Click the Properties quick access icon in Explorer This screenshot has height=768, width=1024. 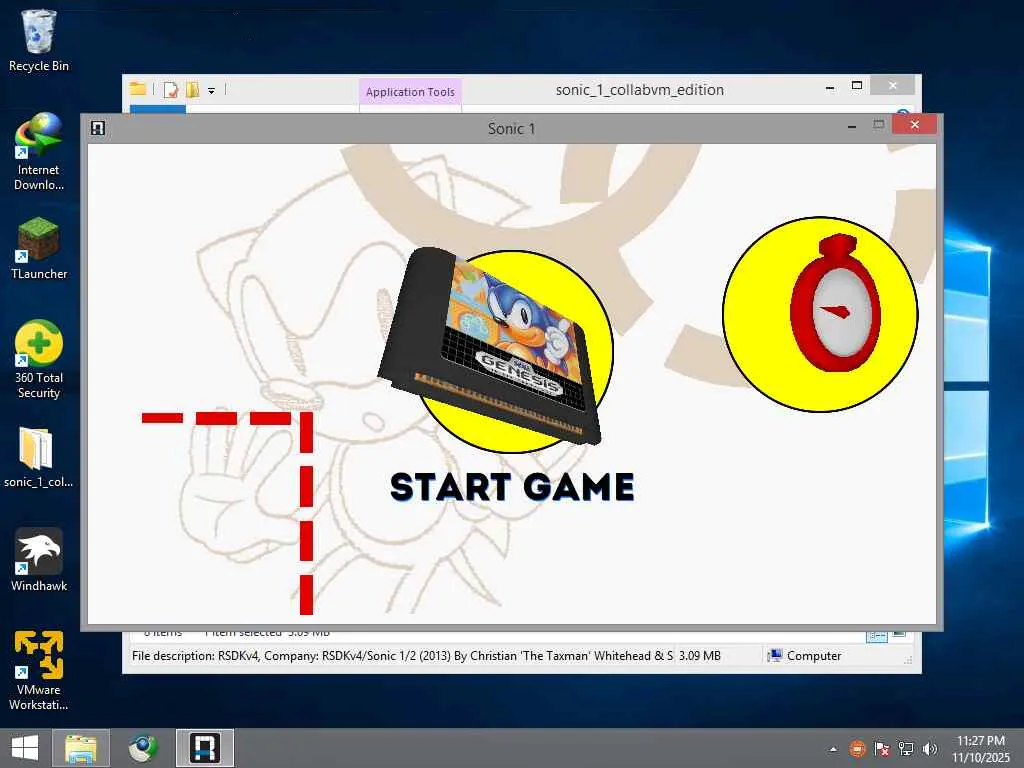click(171, 90)
